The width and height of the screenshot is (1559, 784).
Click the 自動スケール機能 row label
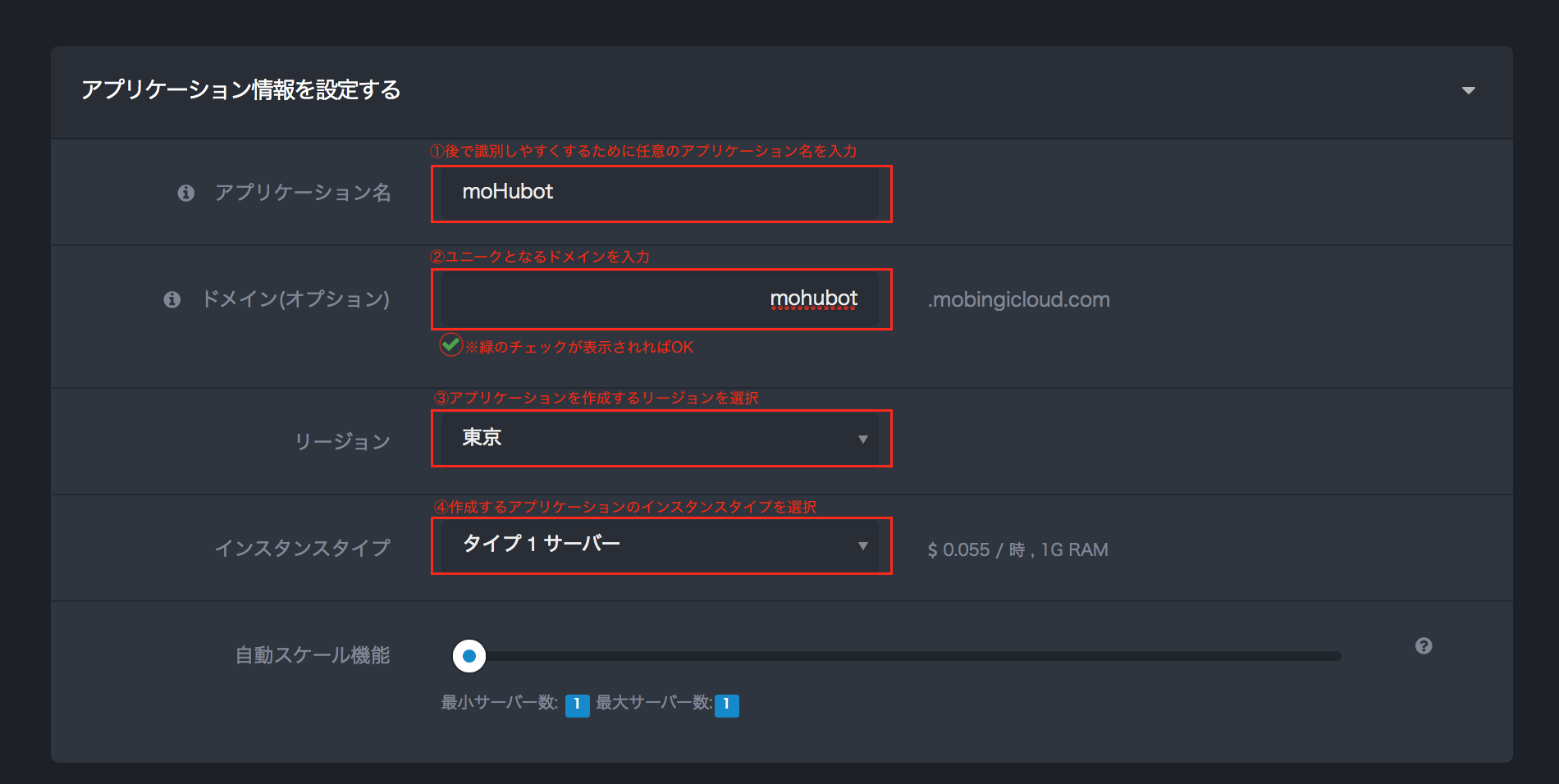[x=313, y=655]
